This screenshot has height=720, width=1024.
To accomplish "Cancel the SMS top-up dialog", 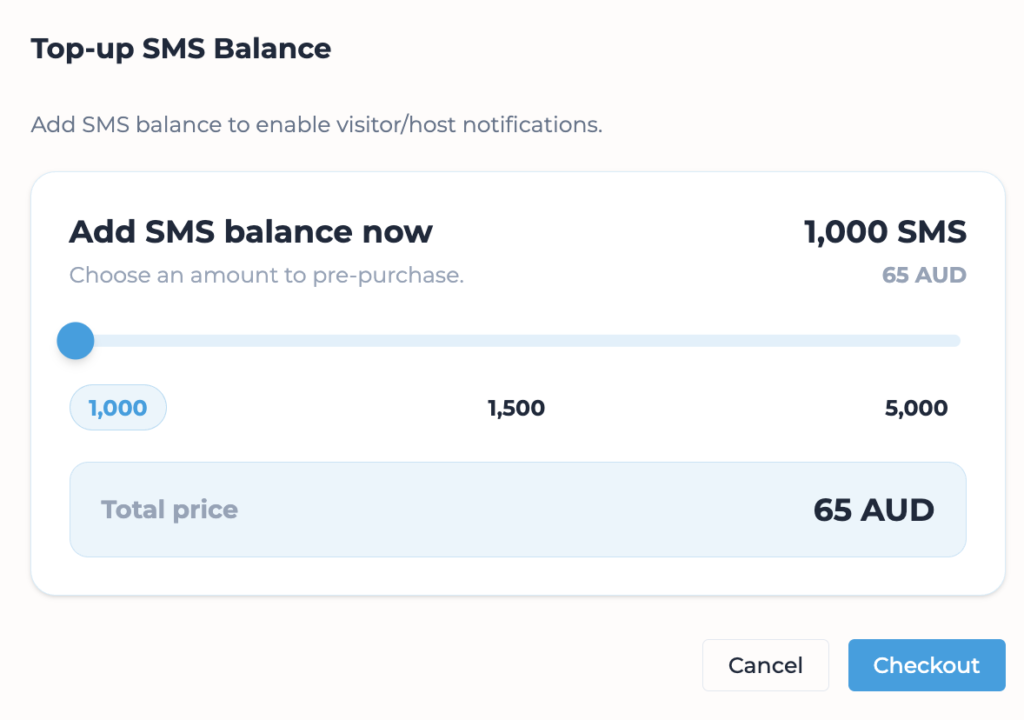I will (765, 665).
